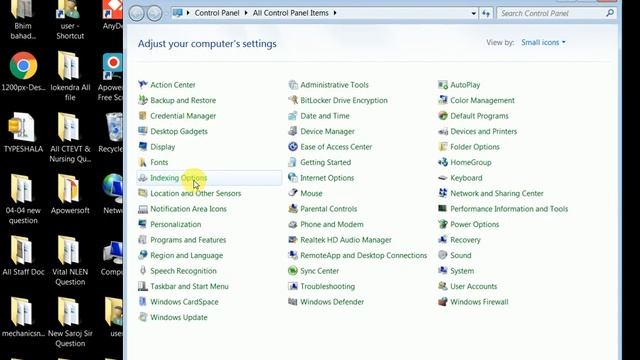640x360 pixels.
Task: Click the Backup and Restore icon
Action: (x=142, y=100)
